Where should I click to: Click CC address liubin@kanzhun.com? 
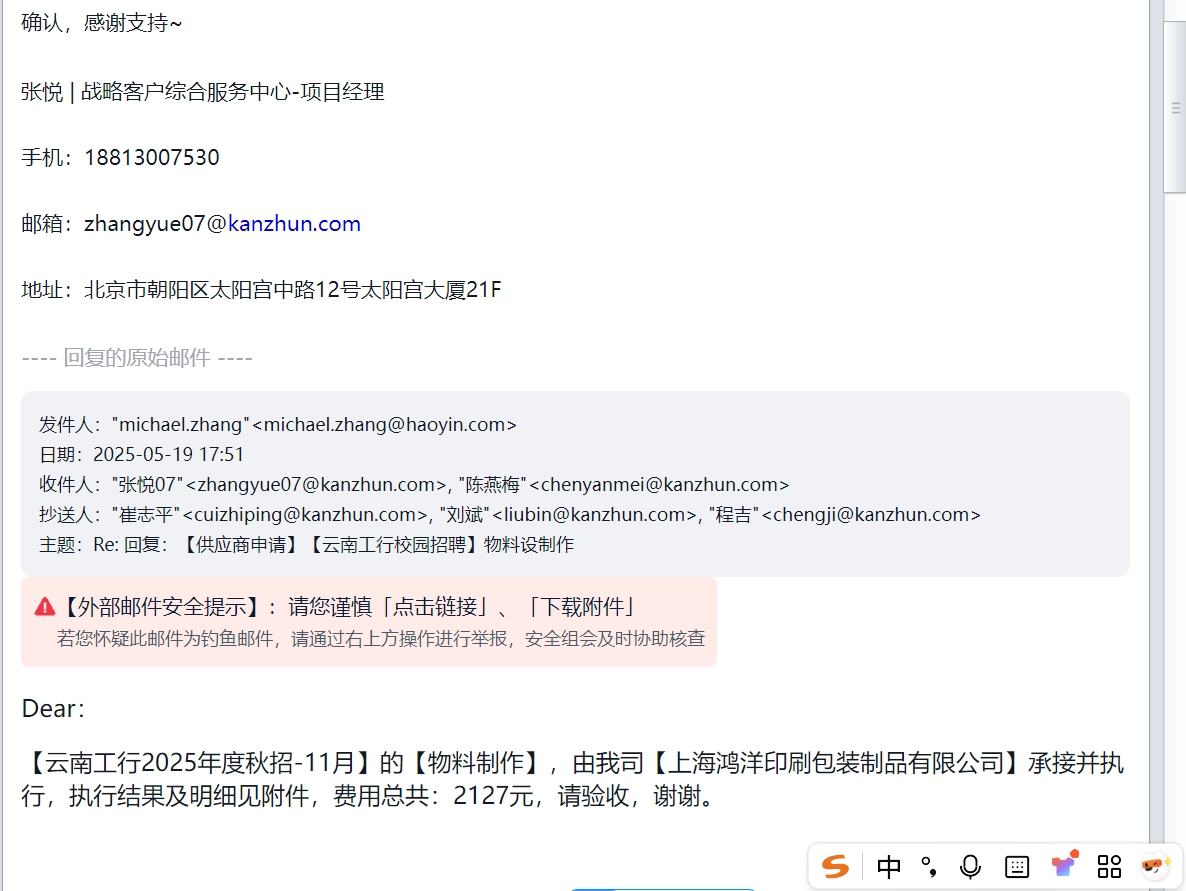coord(595,515)
